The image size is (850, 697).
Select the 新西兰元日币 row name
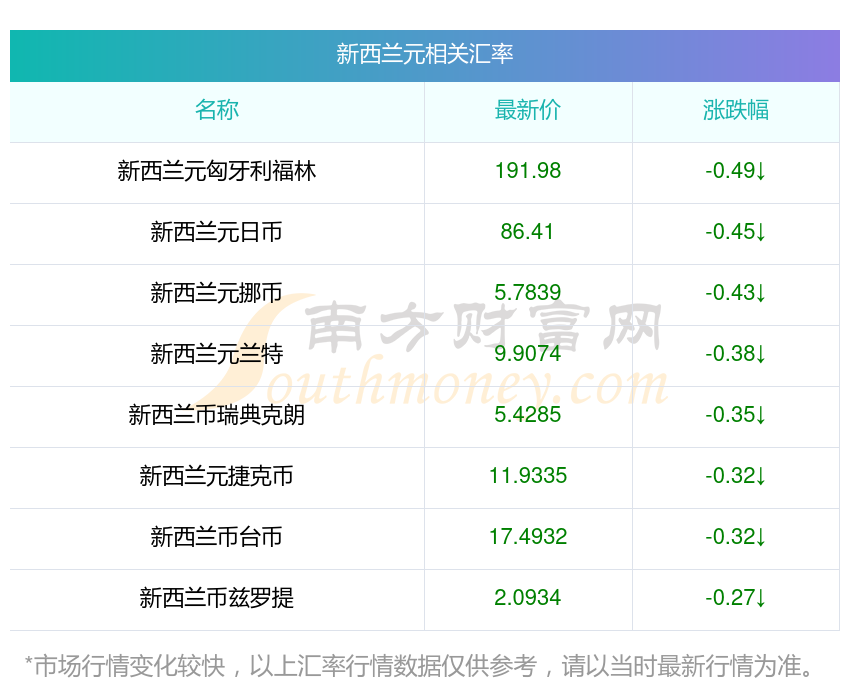[217, 232]
